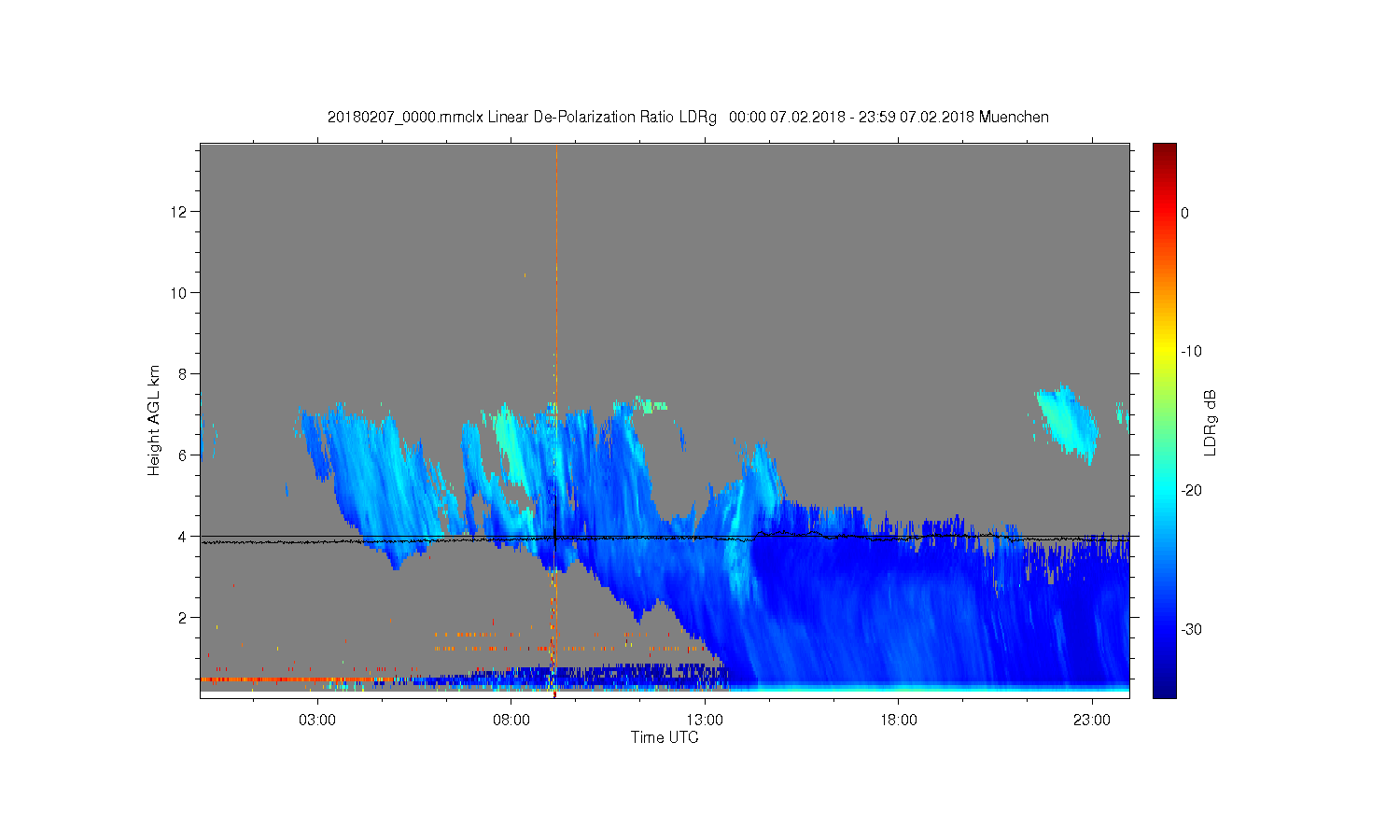
Task: Click the 18:00 time tick label
Action: [x=899, y=721]
